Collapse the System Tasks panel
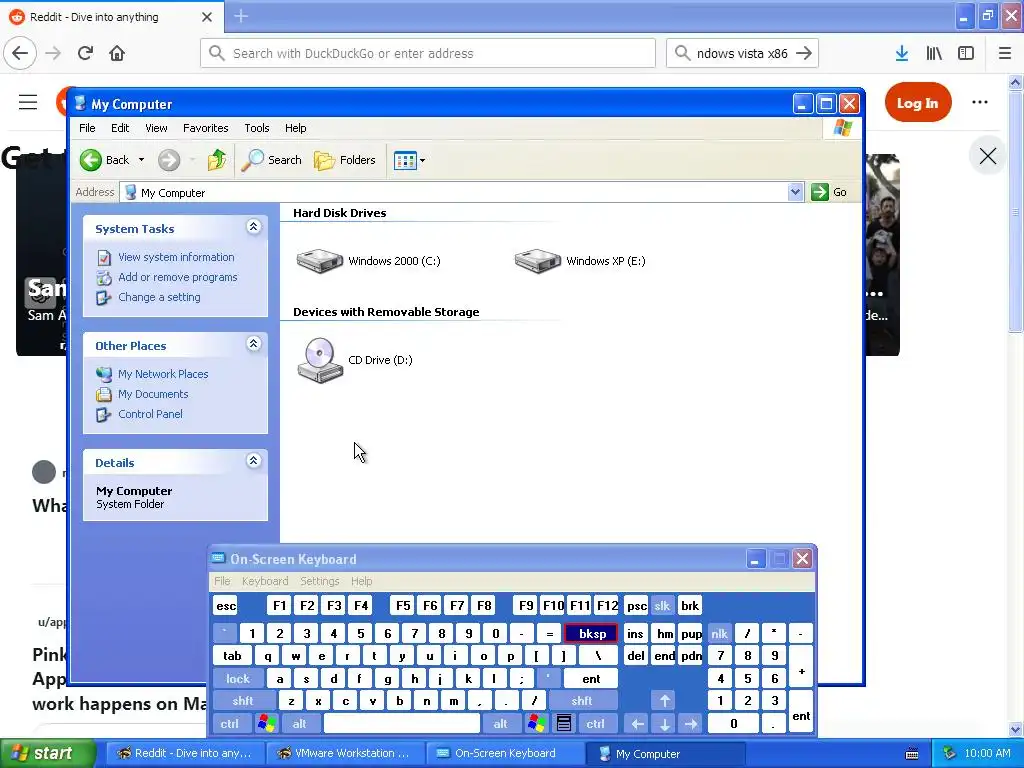1024x768 pixels. pos(253,227)
